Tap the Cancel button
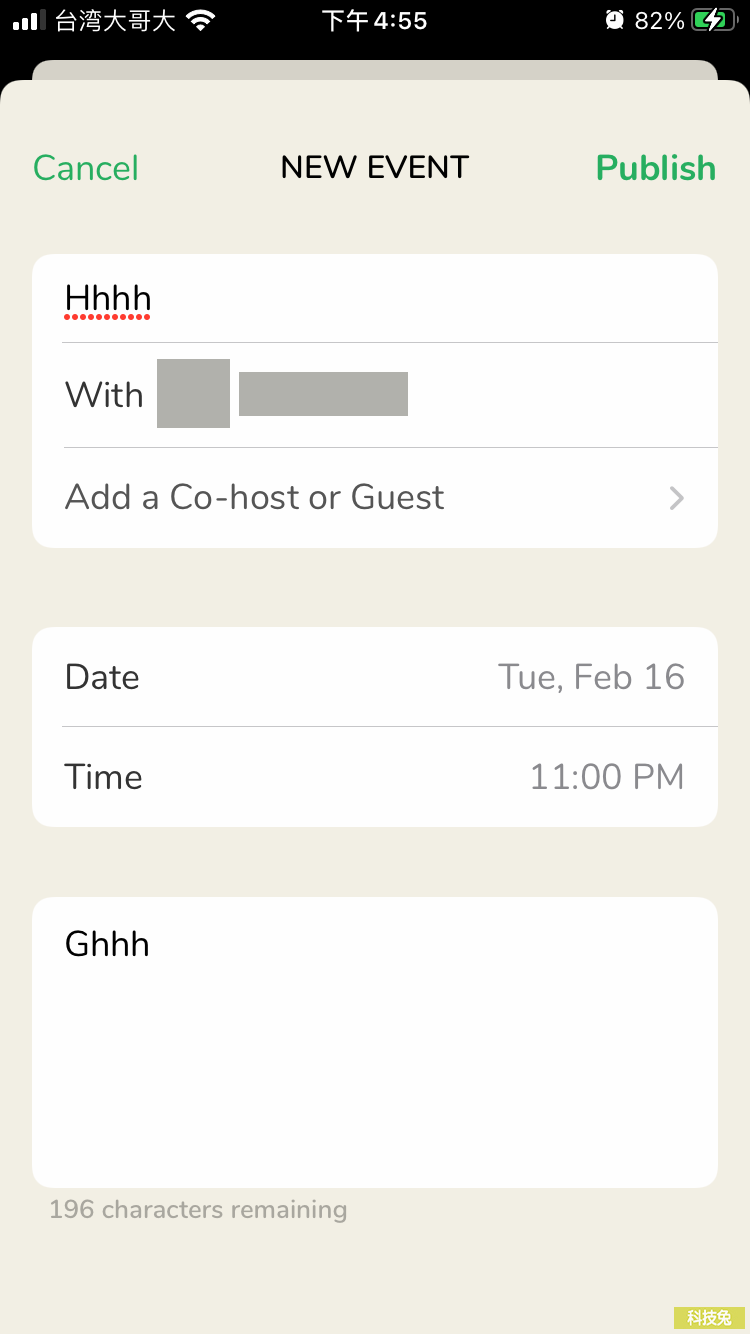The width and height of the screenshot is (750, 1334). tap(86, 168)
